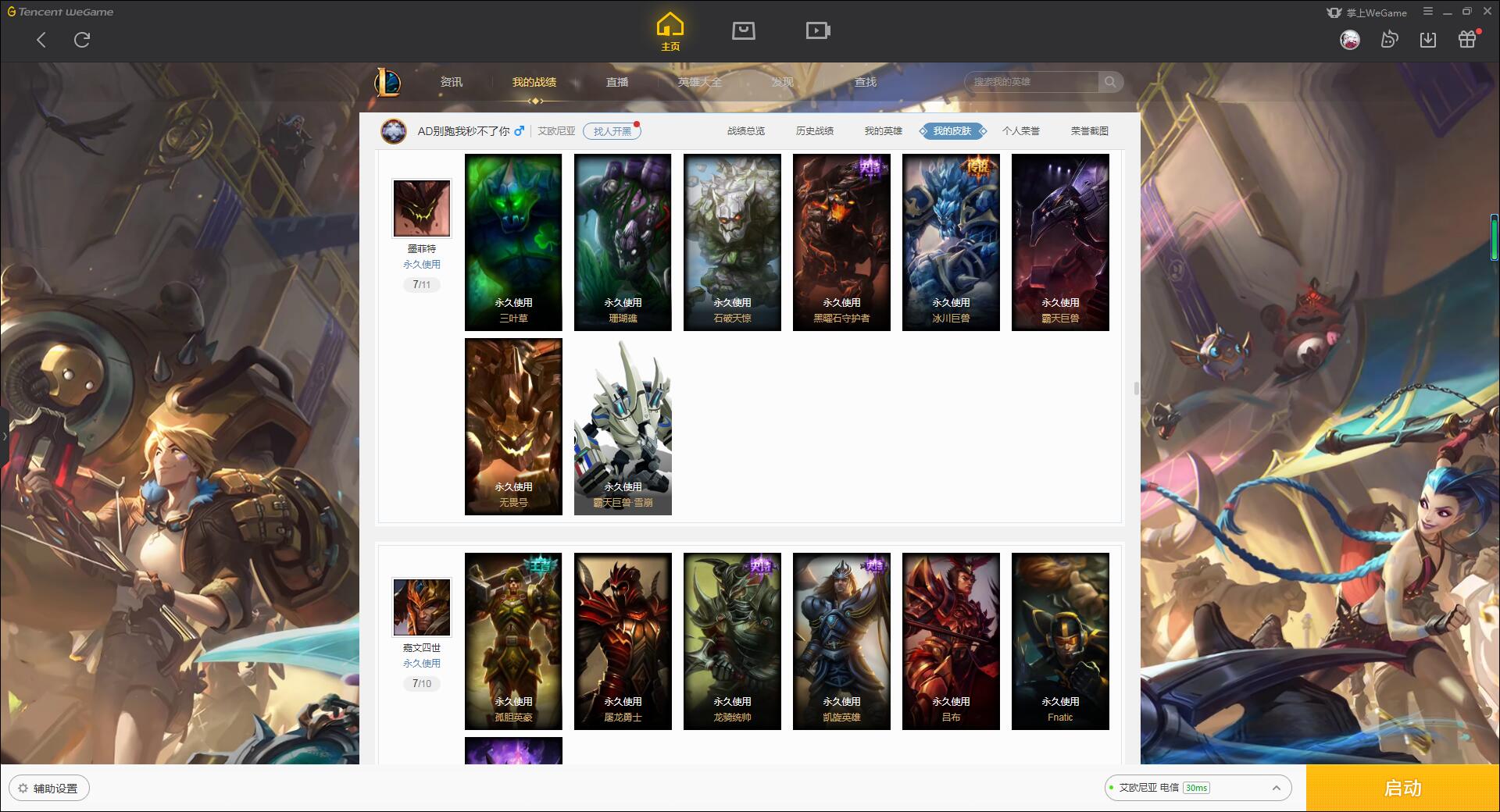Click the League of Legends logo
Screen dimensions: 1500x812
387,82
